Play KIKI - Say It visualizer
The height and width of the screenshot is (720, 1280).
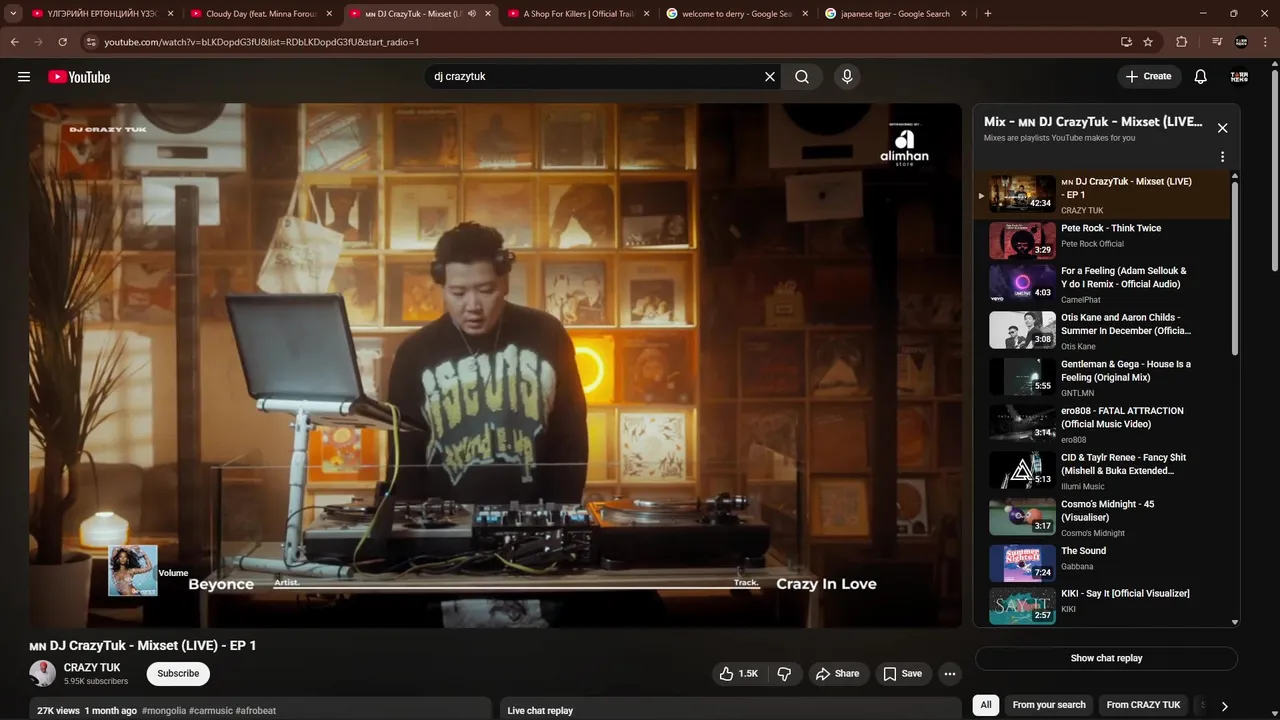[x=1102, y=606]
